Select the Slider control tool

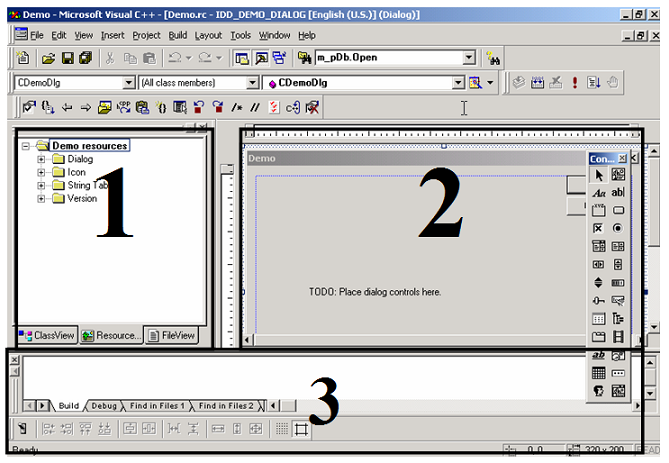[x=599, y=300]
